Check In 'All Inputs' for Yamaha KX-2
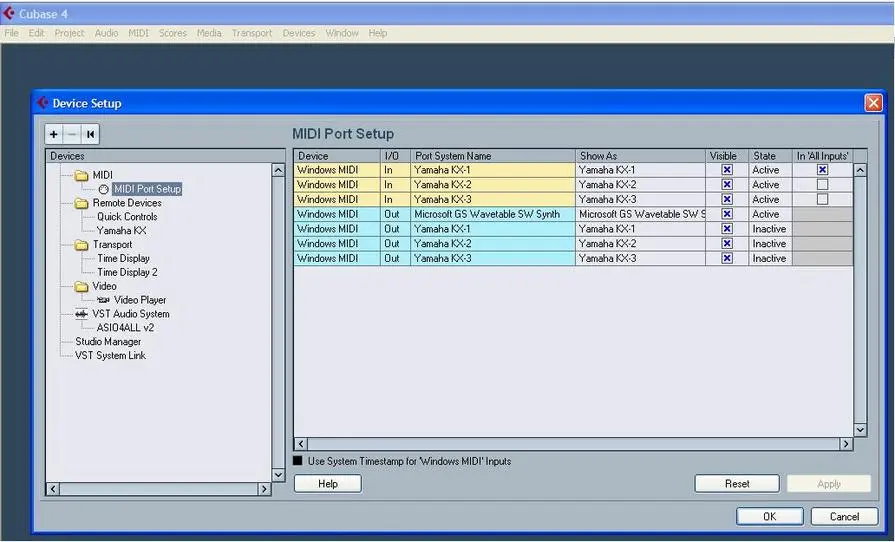This screenshot has width=895, height=542. (822, 185)
